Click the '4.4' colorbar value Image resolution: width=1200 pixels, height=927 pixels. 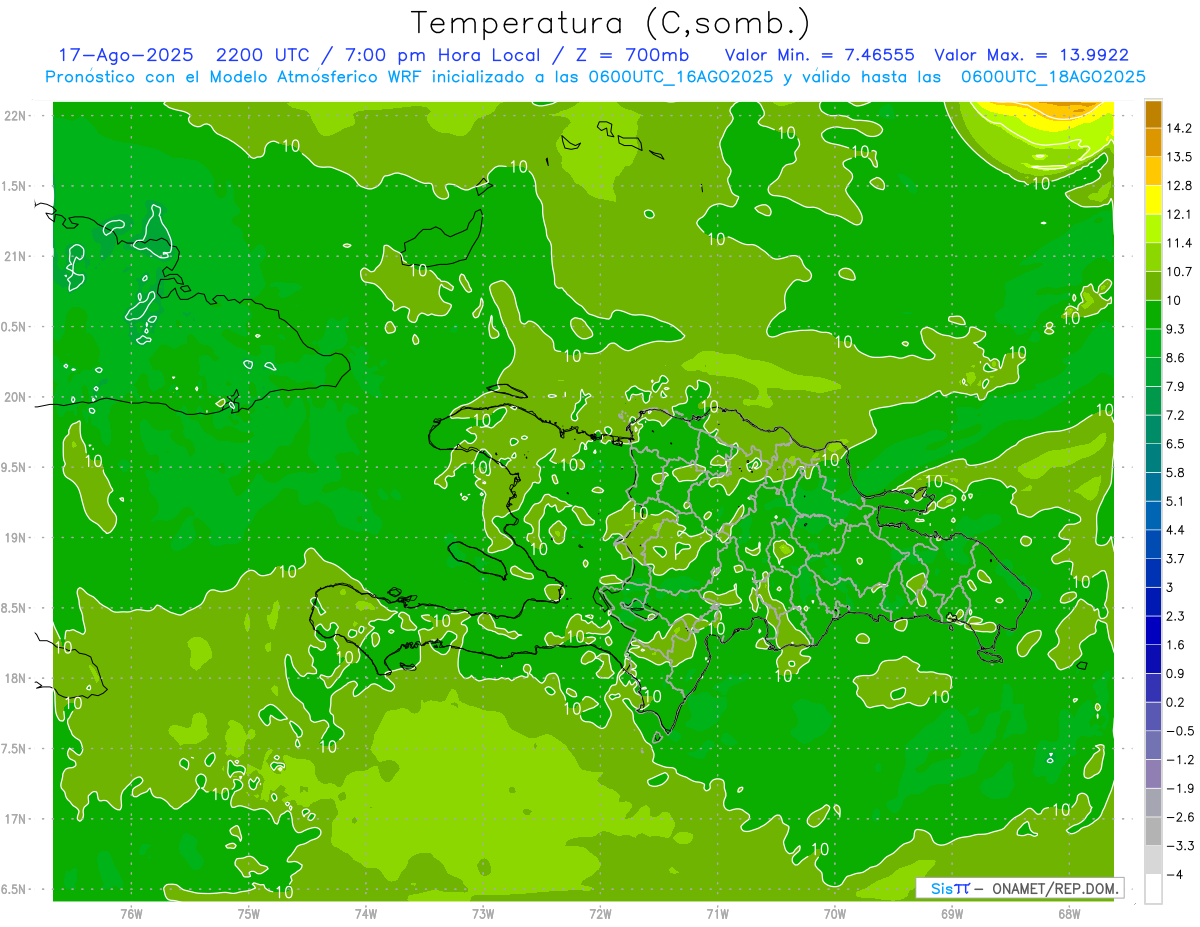tap(1176, 529)
